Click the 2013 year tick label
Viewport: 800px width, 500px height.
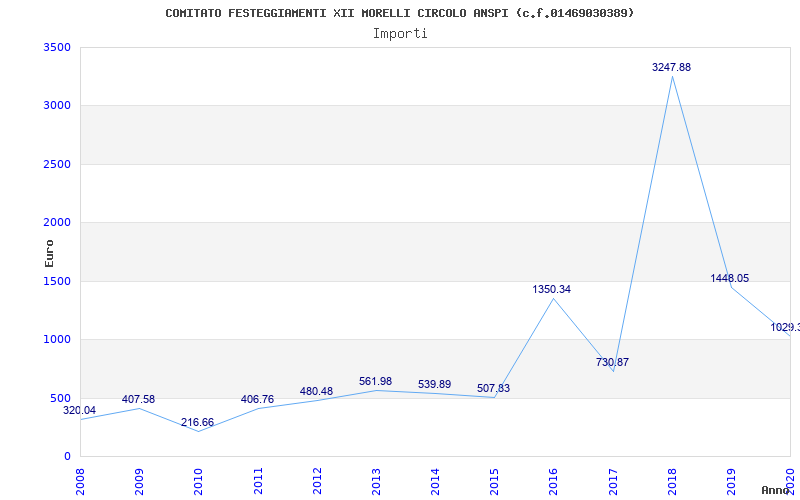376,481
